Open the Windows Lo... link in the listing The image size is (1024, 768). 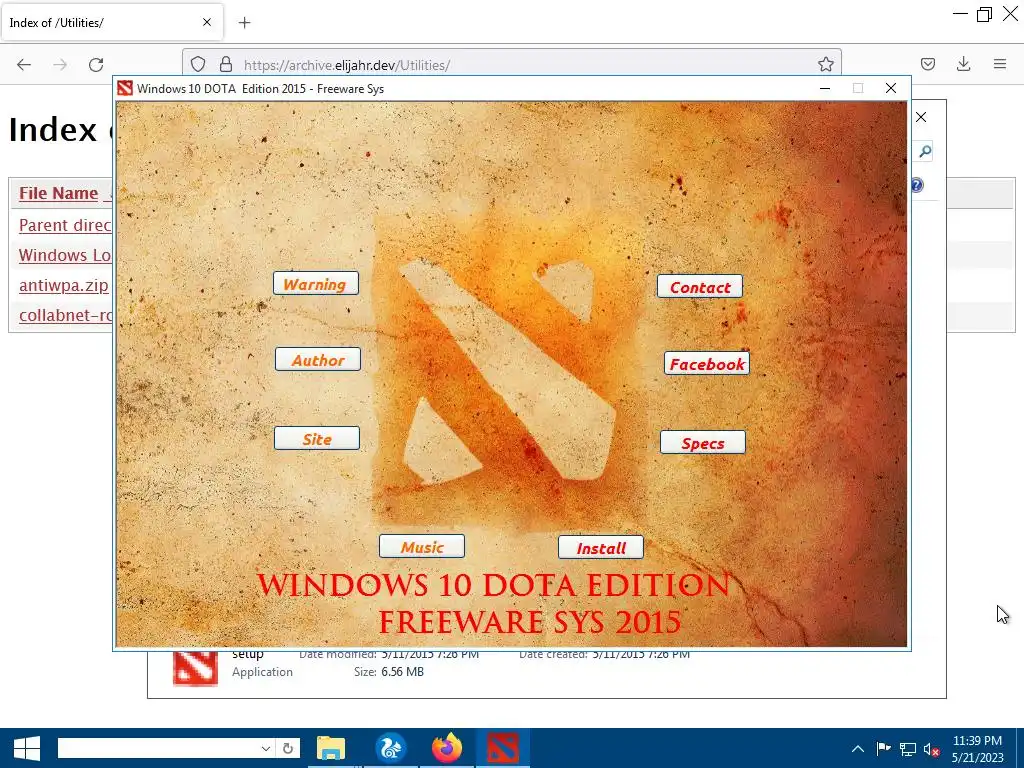(65, 255)
